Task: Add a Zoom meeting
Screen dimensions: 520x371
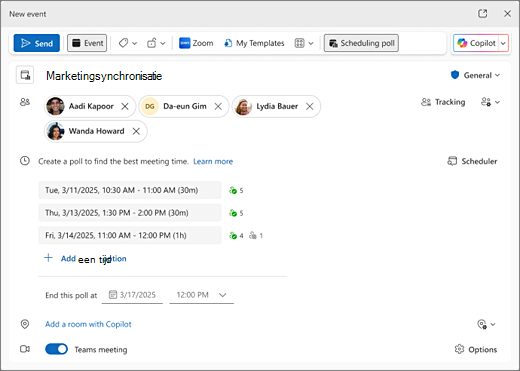Action: click(x=196, y=43)
